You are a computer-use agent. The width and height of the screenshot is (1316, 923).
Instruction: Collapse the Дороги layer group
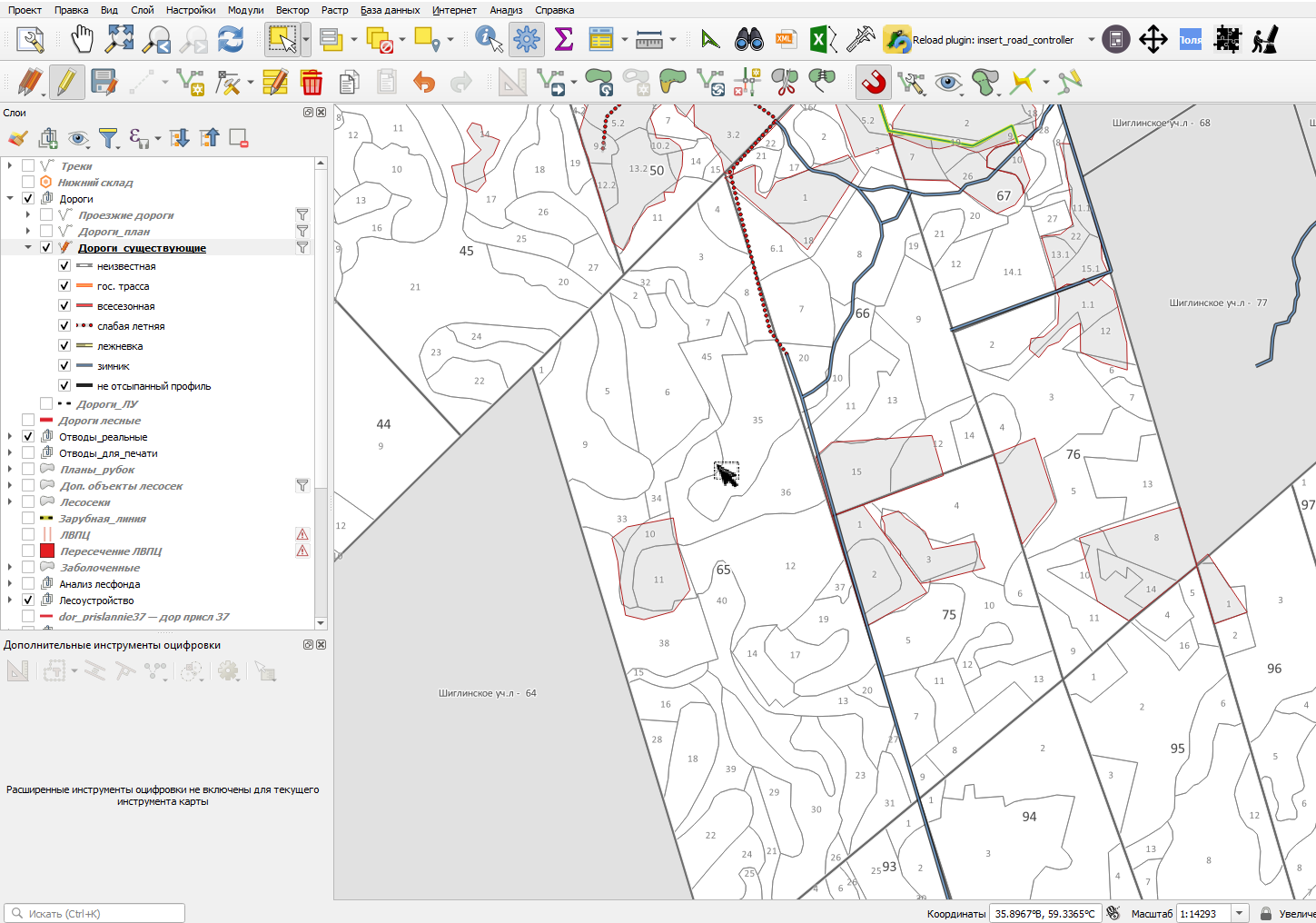coord(10,198)
